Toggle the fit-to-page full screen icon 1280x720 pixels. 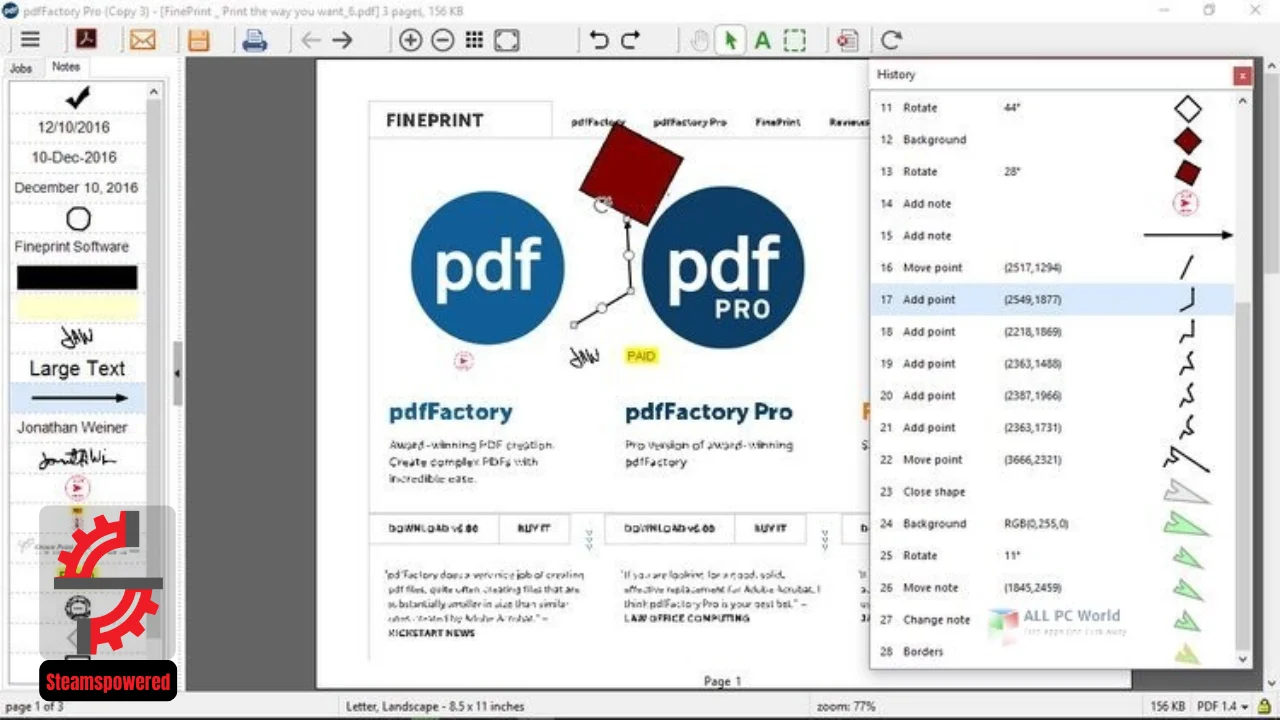[507, 40]
